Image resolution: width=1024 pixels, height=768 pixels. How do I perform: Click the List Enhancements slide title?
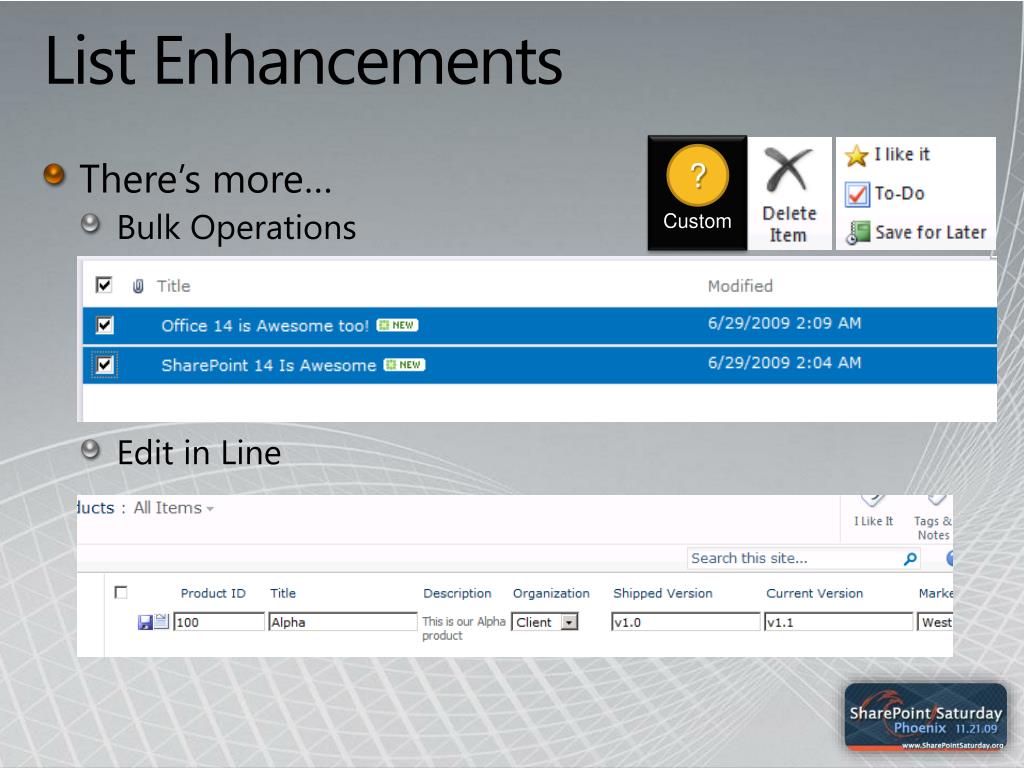coord(304,61)
